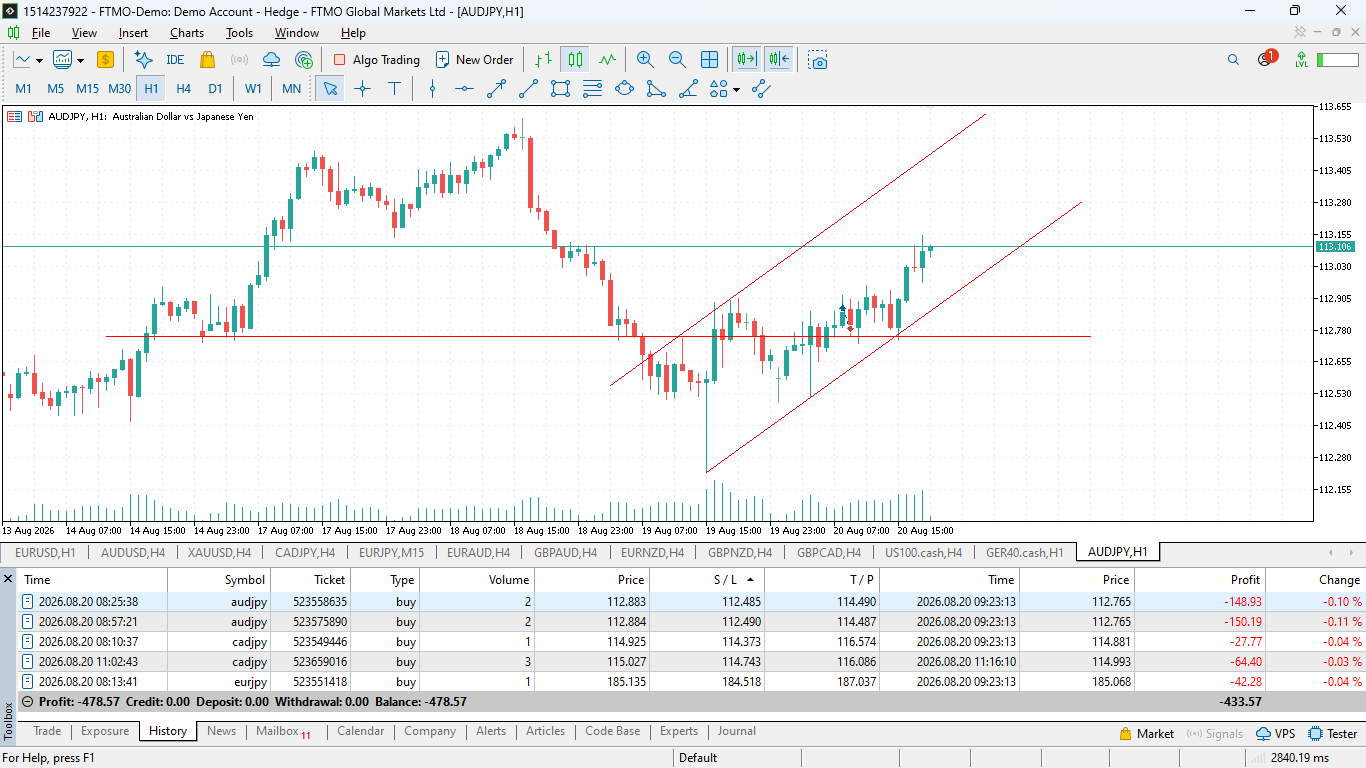Take a chart screenshot with camera icon
The width and height of the screenshot is (1366, 768).
819,60
